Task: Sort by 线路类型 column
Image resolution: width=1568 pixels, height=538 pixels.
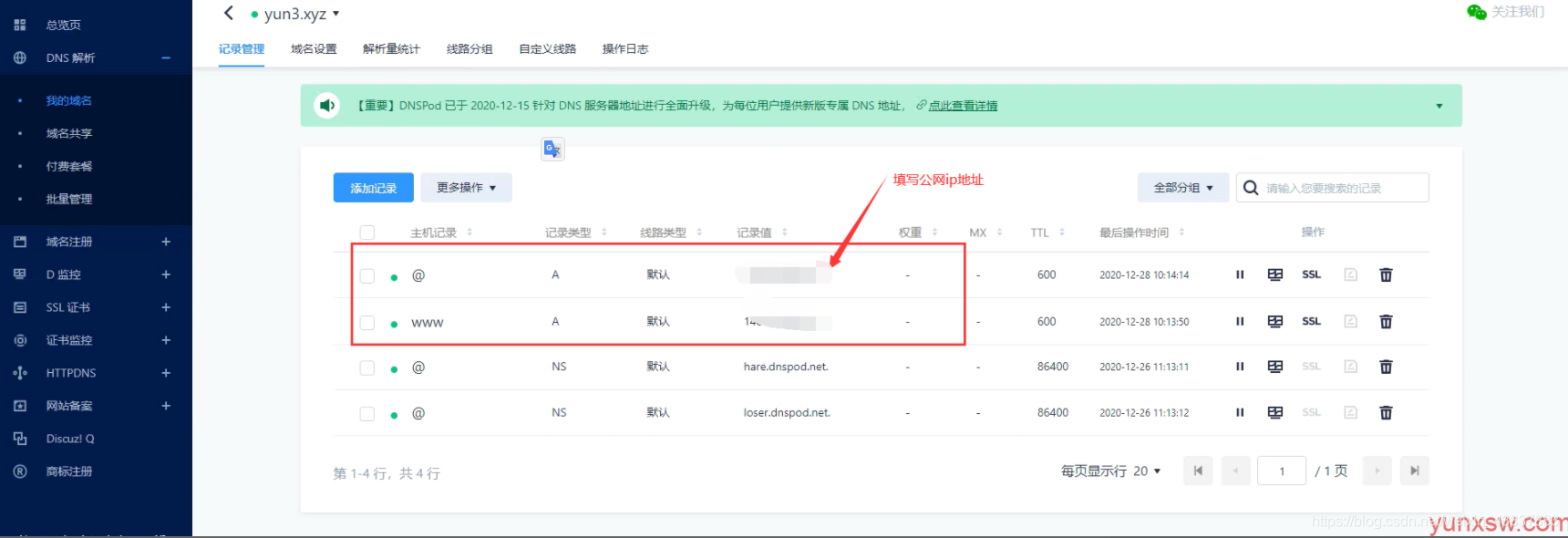Action: tap(699, 233)
